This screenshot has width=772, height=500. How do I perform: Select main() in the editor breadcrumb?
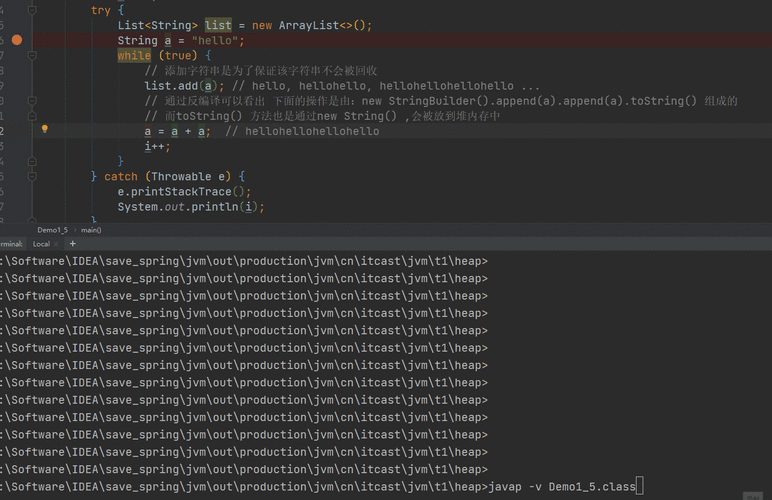(x=91, y=229)
